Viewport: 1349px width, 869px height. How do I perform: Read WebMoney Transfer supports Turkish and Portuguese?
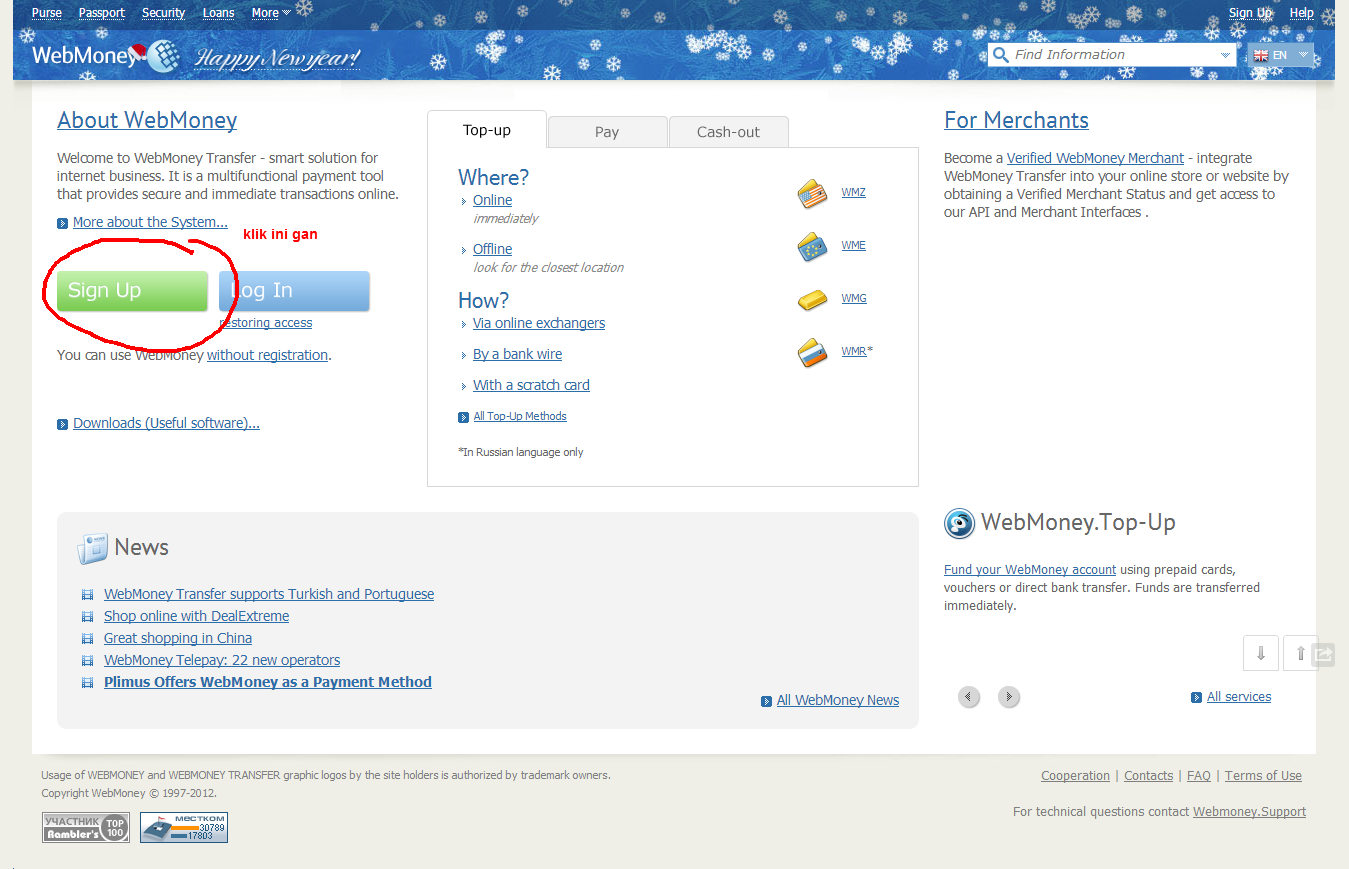tap(269, 594)
